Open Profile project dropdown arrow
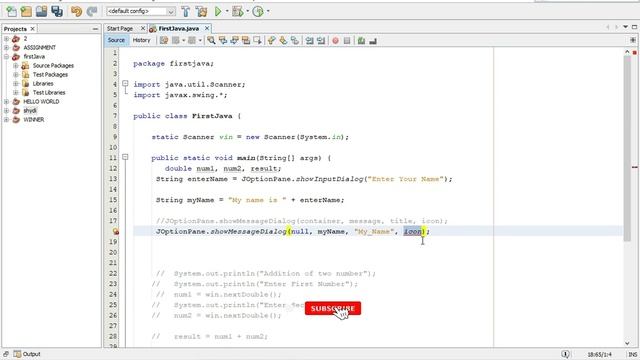 [268, 11]
